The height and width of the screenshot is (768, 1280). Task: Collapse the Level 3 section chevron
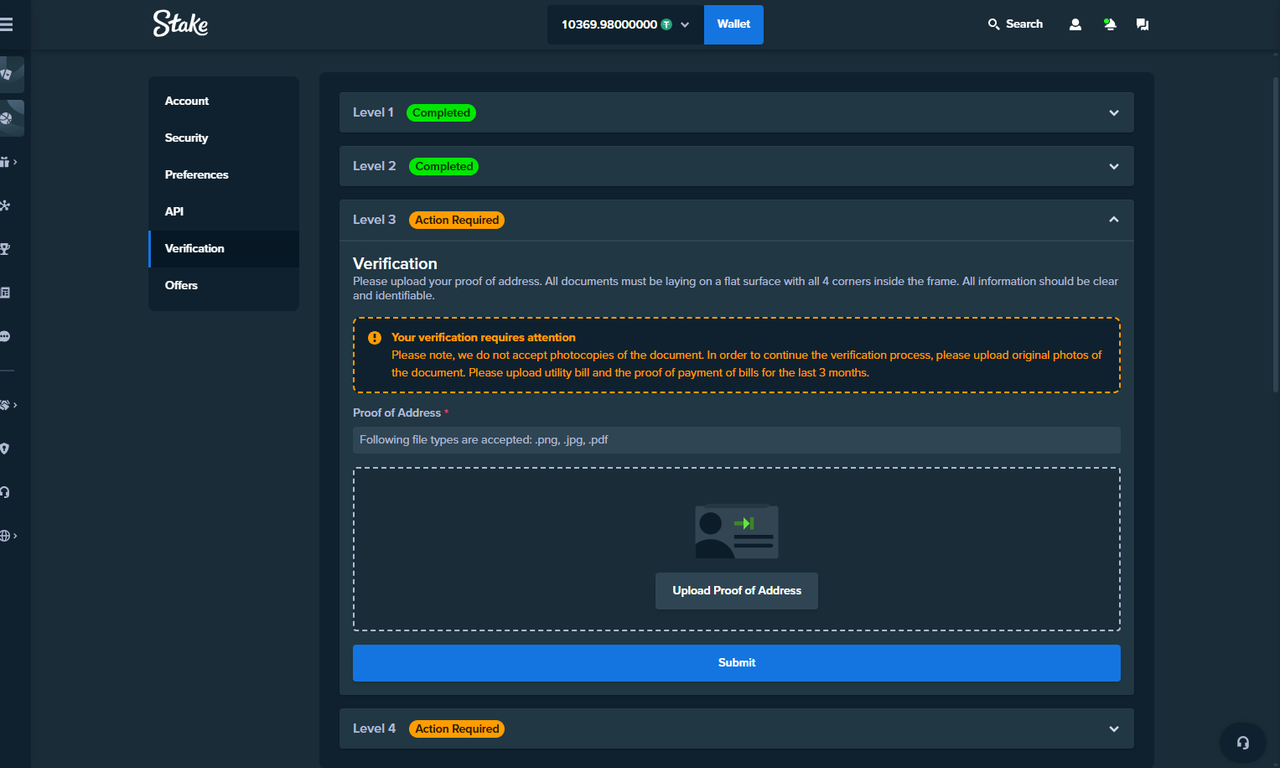pyautogui.click(x=1114, y=220)
